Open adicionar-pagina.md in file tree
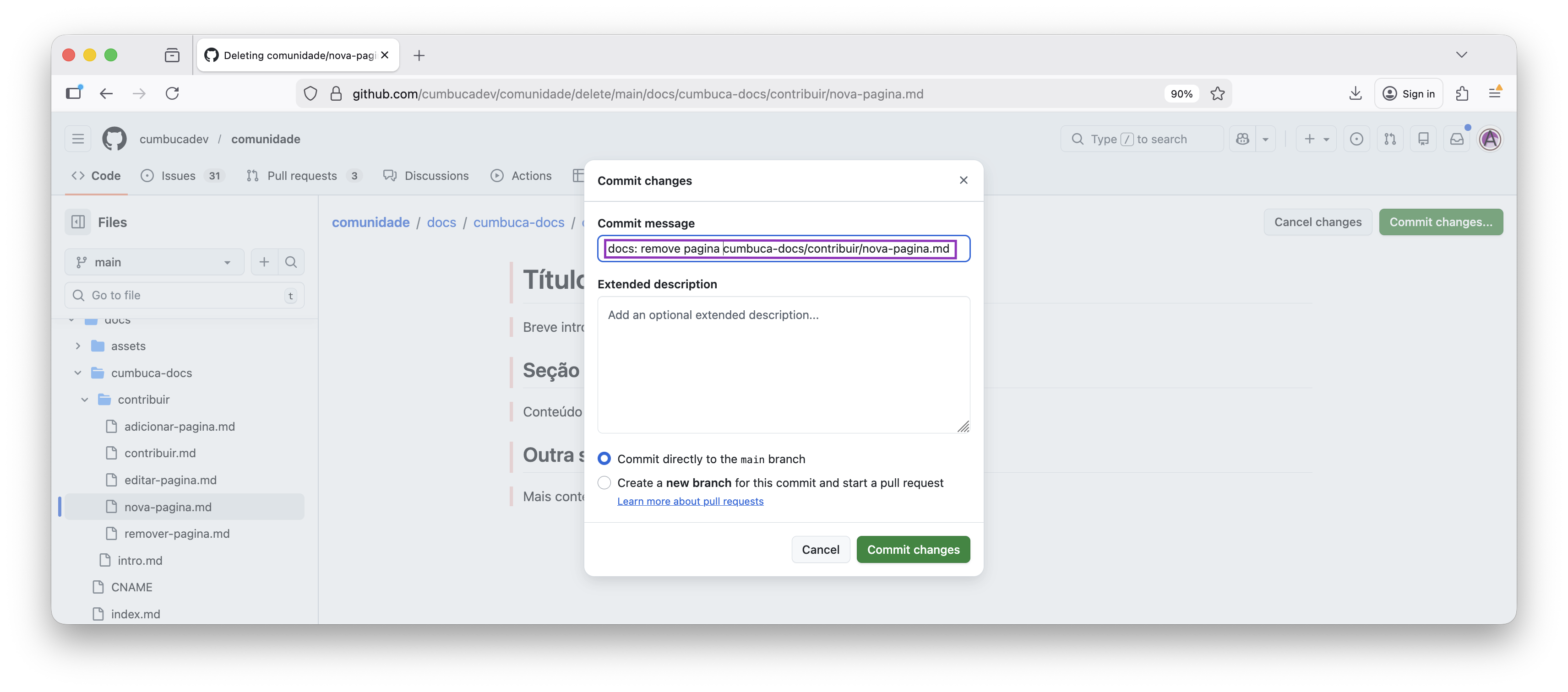1568x692 pixels. coord(180,426)
